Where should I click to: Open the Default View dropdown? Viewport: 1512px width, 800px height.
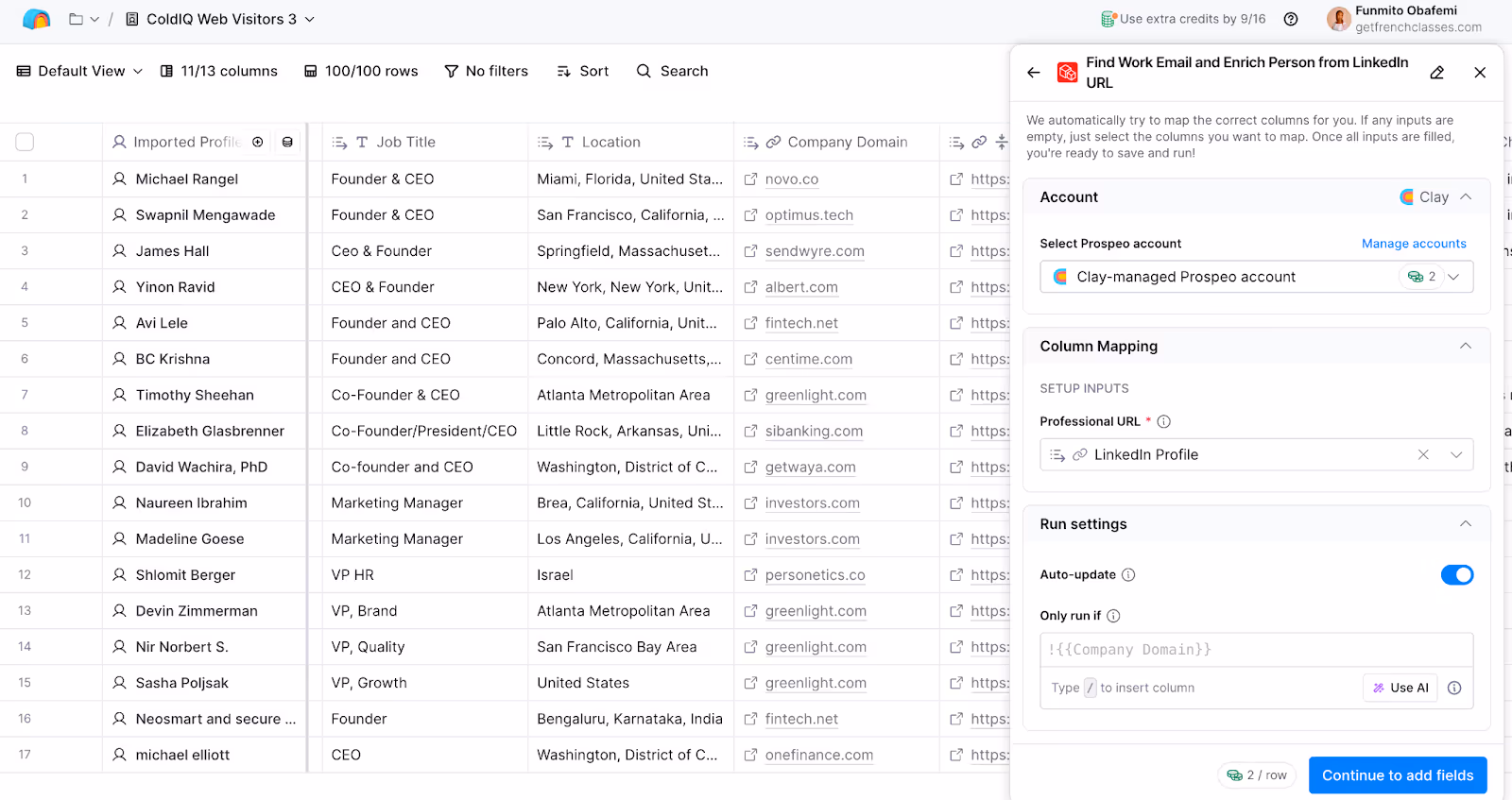pos(80,71)
